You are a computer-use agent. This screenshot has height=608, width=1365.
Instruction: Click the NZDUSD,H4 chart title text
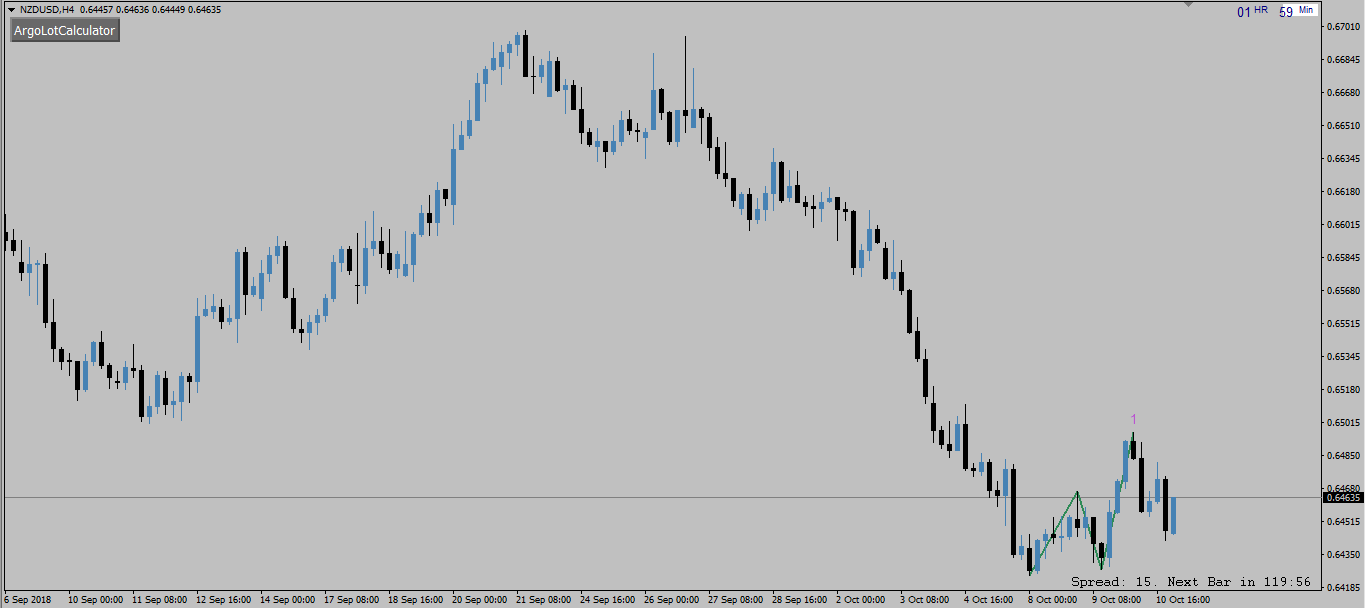tap(47, 9)
